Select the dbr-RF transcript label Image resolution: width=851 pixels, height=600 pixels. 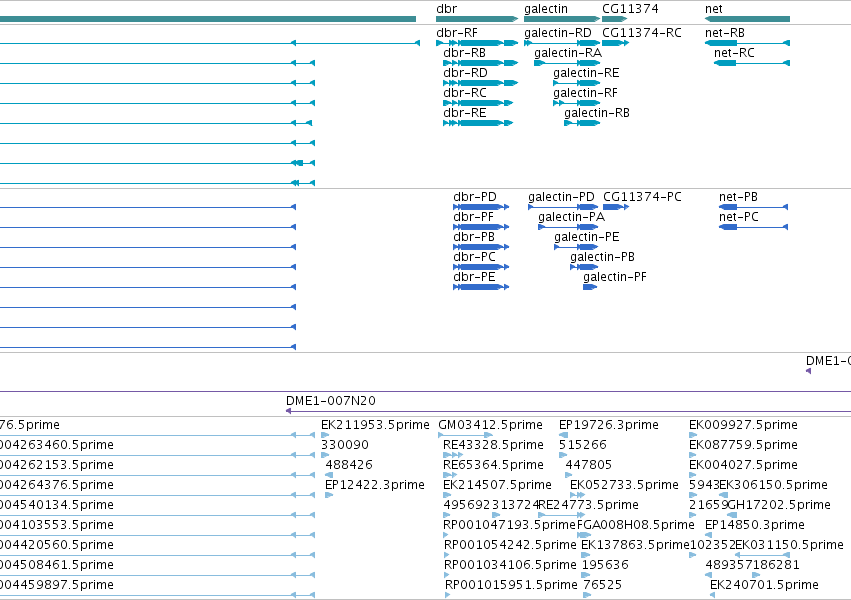coord(457,33)
